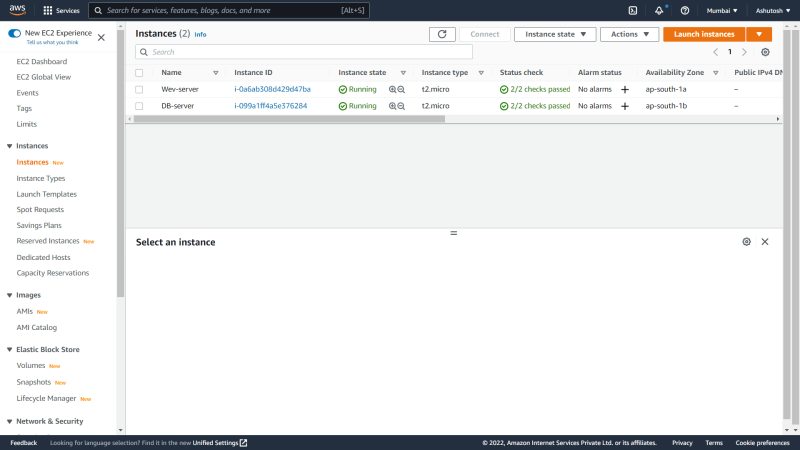Viewport: 800px width, 450px height.
Task: Open the Services grid menu
Action: 61,10
